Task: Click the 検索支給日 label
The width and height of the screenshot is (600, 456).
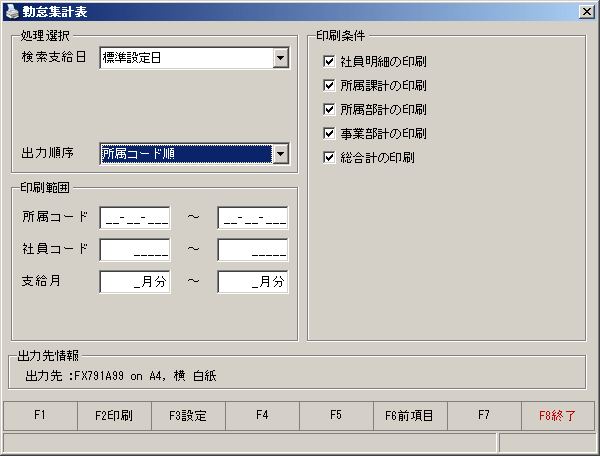Action: click(x=54, y=57)
